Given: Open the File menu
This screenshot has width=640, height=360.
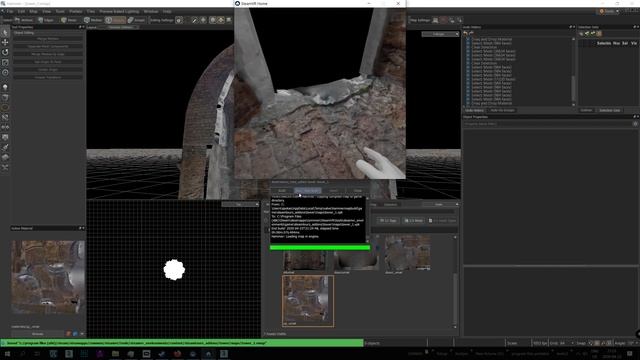Looking at the screenshot, I should [x=10, y=11].
